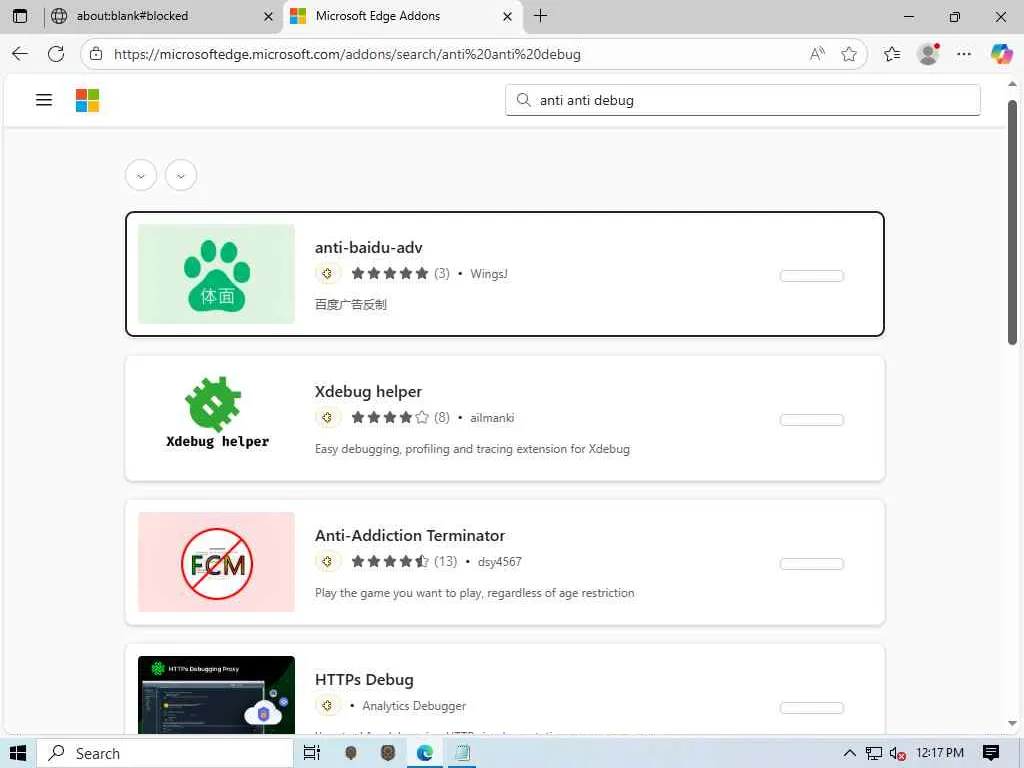Click Get button for Anti-Addiction Terminator
This screenshot has width=1024, height=768.
click(x=812, y=564)
